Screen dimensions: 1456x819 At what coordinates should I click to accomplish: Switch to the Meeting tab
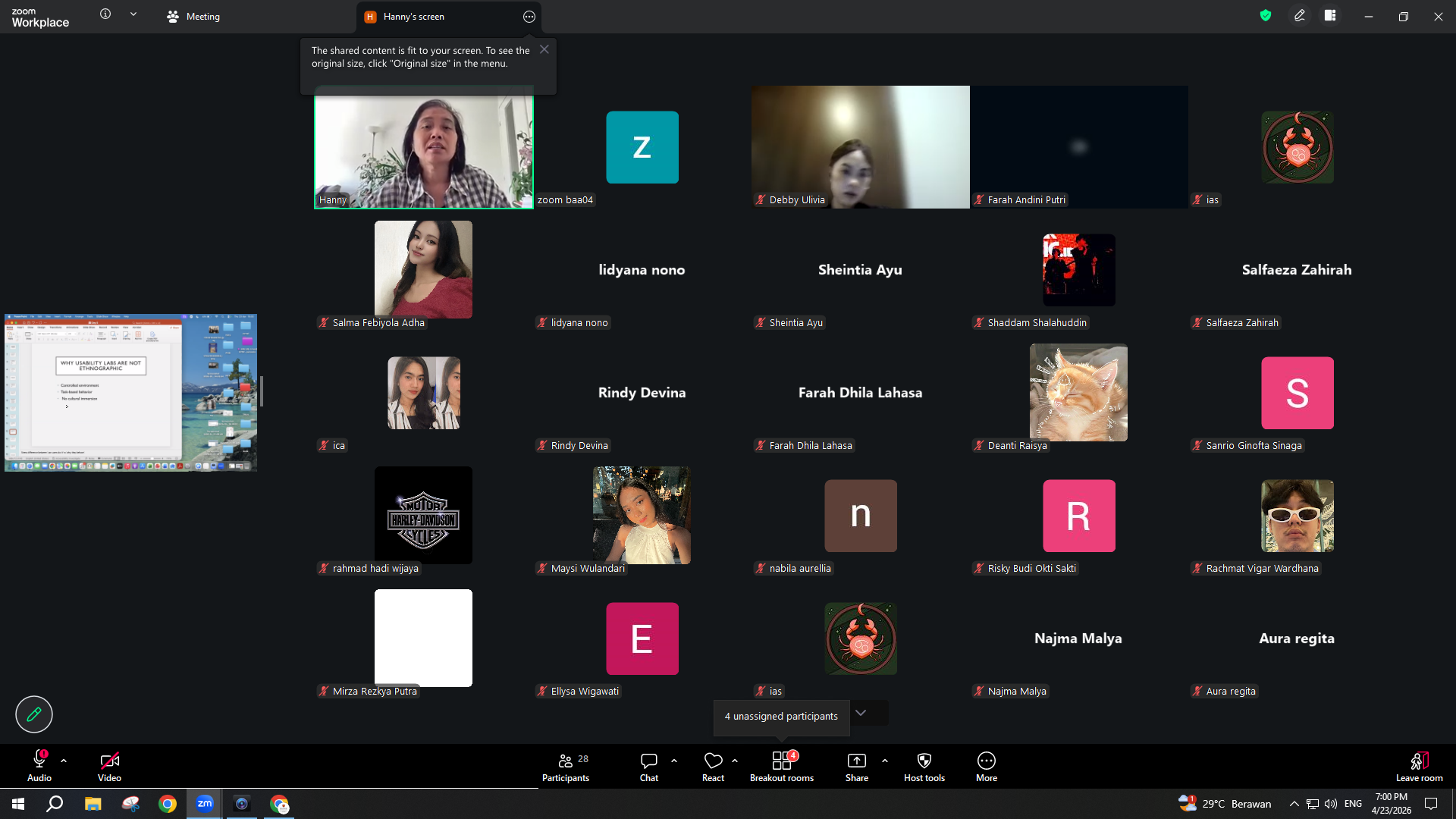193,17
